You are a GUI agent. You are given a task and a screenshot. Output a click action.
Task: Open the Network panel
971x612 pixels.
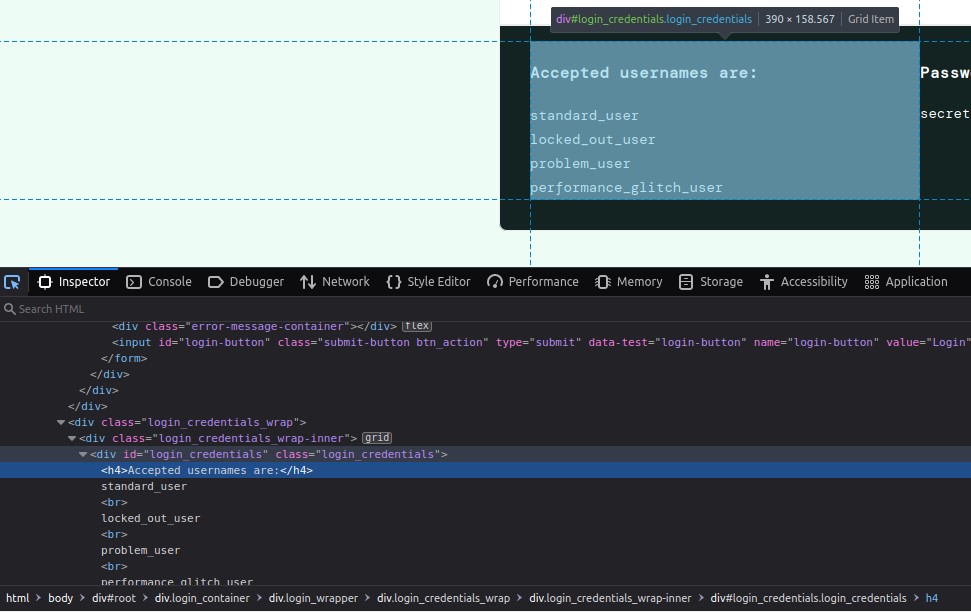pos(335,282)
